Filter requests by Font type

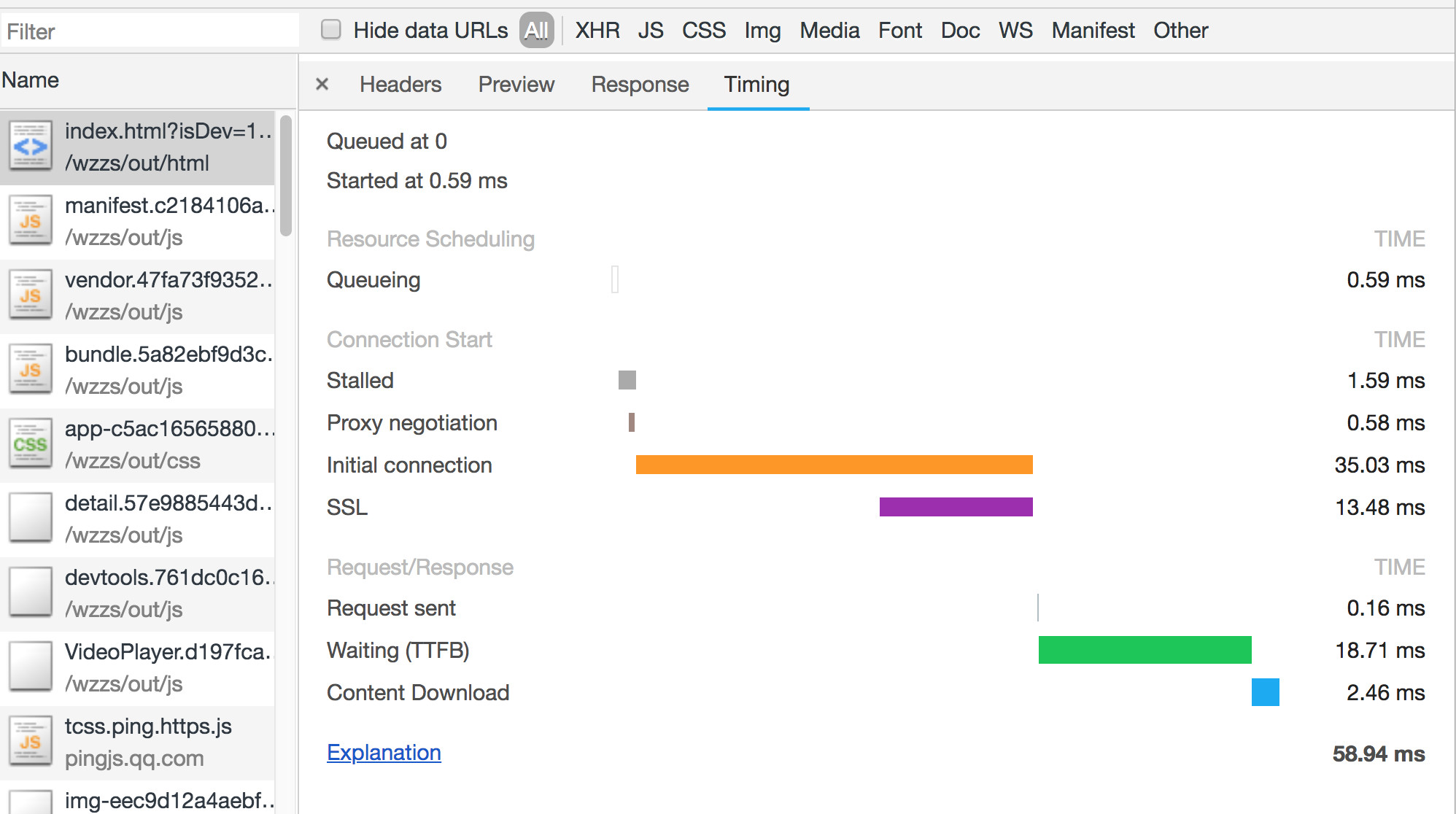coord(899,31)
